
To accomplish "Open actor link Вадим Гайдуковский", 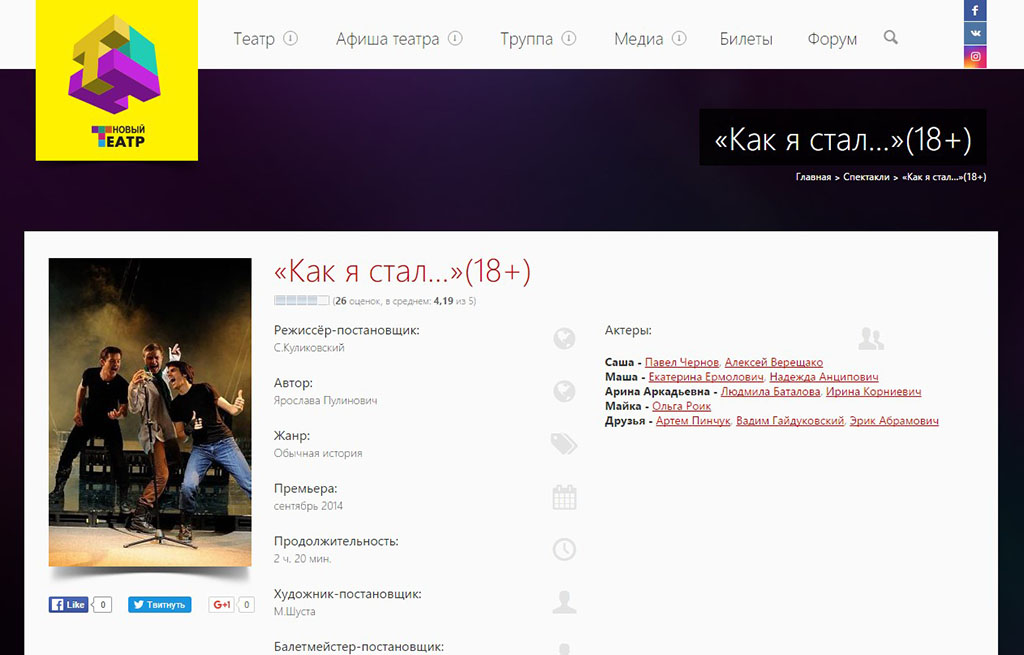I will click(790, 421).
